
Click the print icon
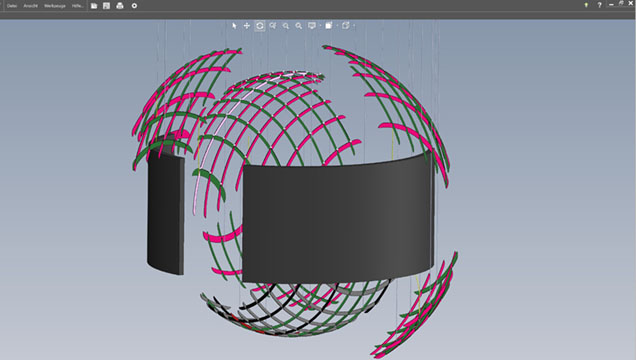click(x=120, y=6)
